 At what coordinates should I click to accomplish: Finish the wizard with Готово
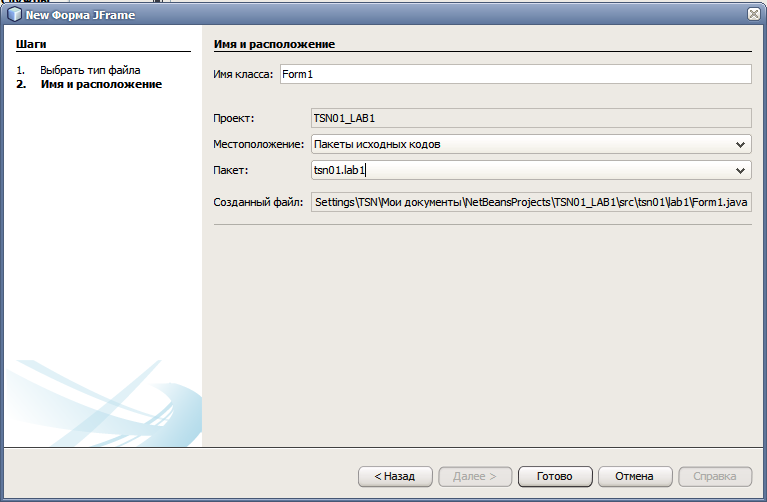coord(555,476)
